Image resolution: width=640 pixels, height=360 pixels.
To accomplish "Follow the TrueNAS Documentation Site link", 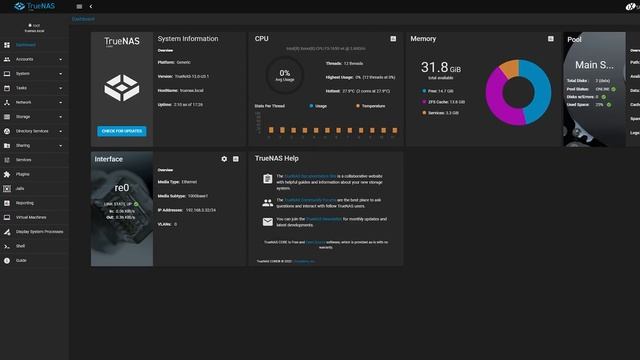I will pyautogui.click(x=310, y=176).
